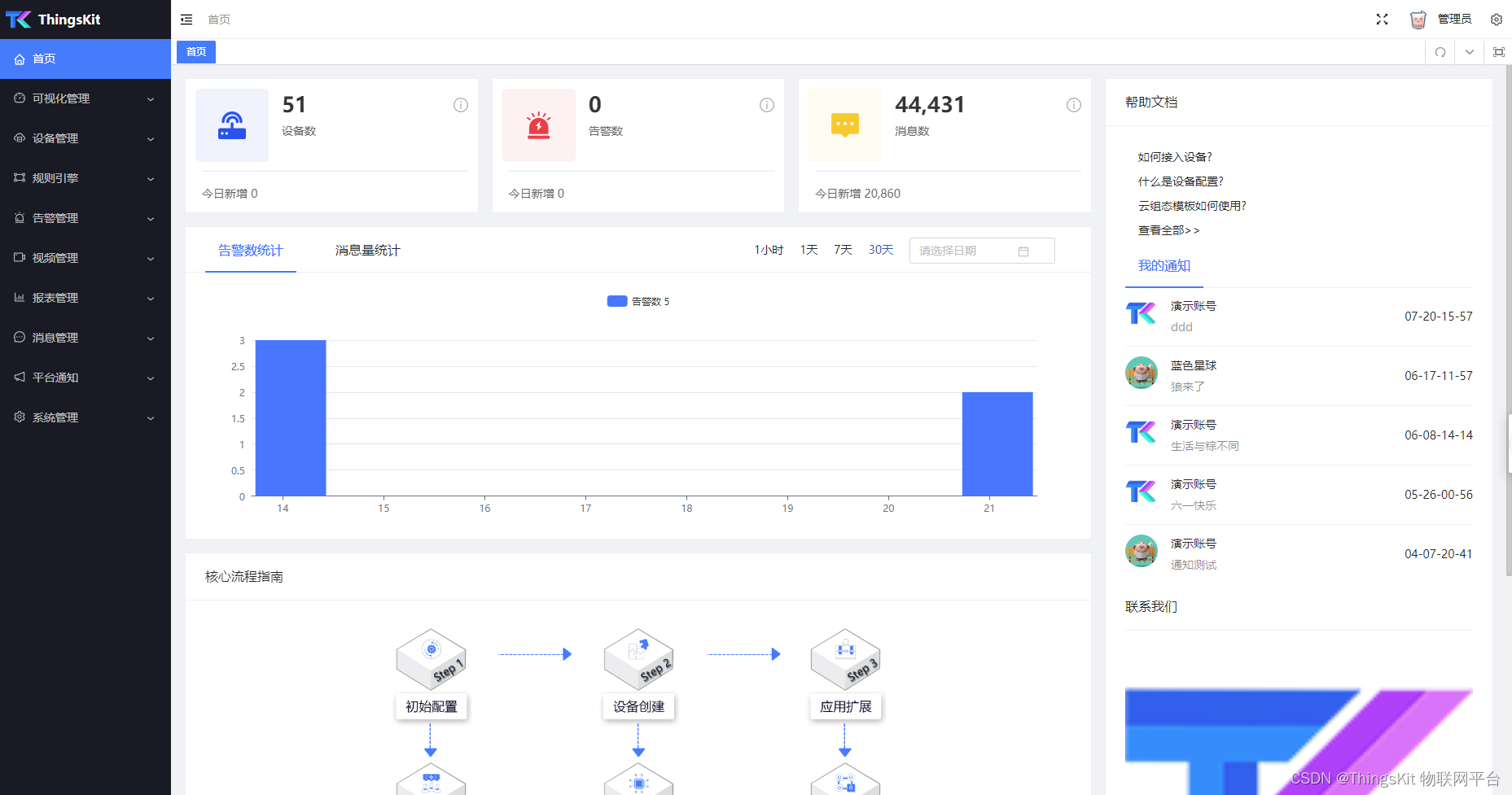This screenshot has height=795, width=1512.
Task: Open the settings gear icon at top right
Action: pos(1497,20)
